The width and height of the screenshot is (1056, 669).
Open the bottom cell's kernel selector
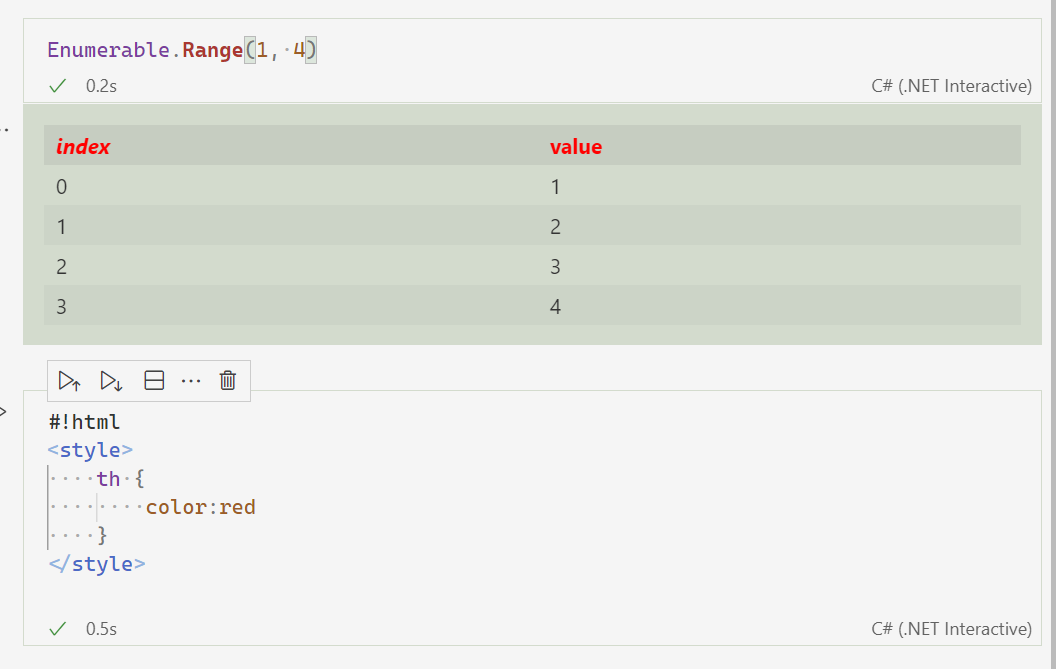(x=952, y=629)
